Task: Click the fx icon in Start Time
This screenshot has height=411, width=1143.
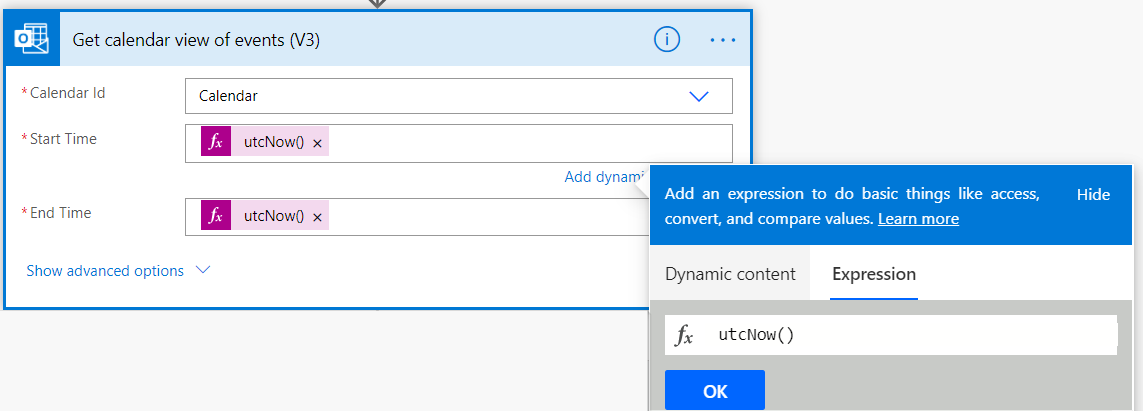Action: click(215, 143)
